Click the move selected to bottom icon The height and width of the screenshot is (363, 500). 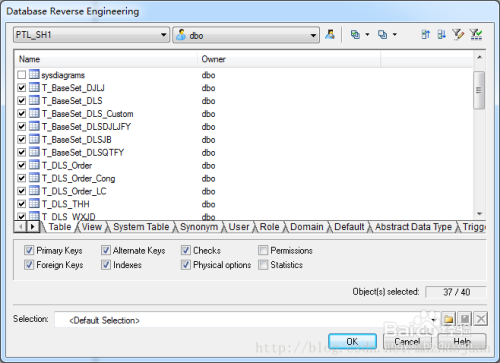coord(442,34)
